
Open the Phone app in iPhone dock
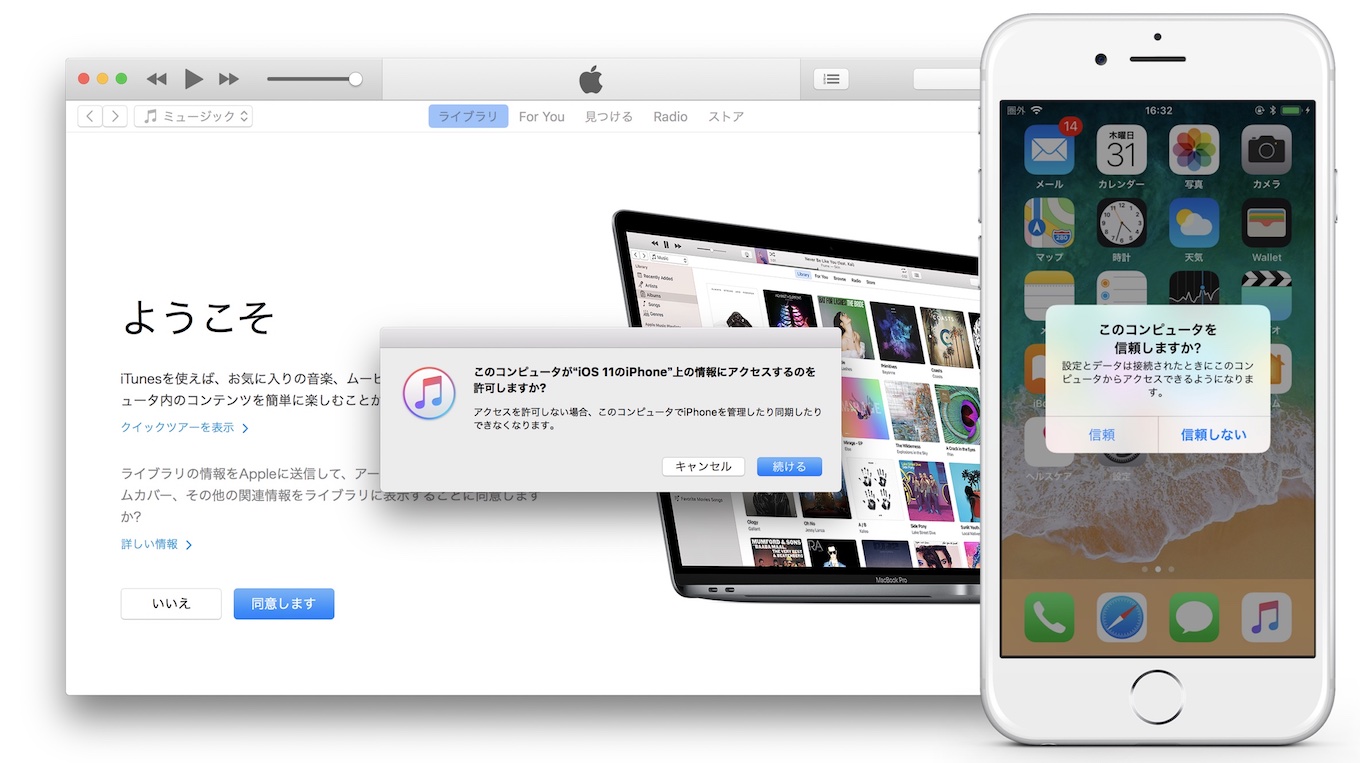tap(1049, 617)
